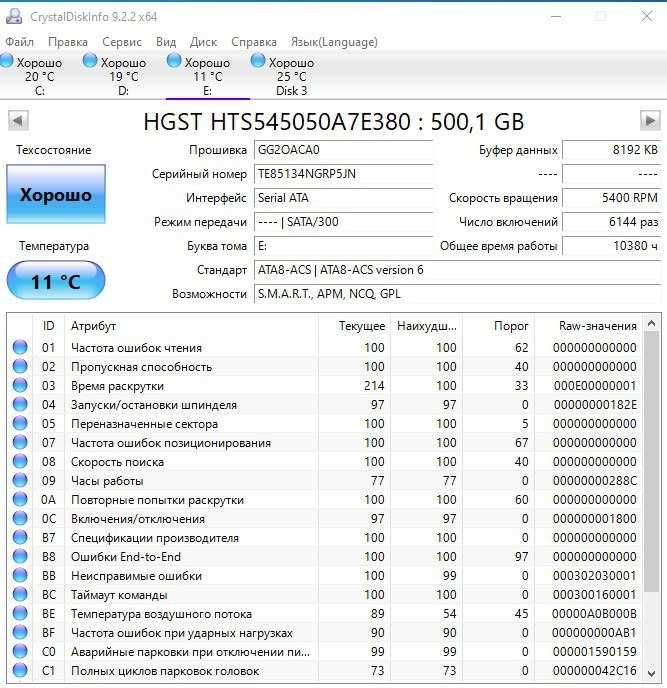Viewport: 667px width, 688px height.
Task: Click the Raw-значения column header
Action: tap(588, 326)
